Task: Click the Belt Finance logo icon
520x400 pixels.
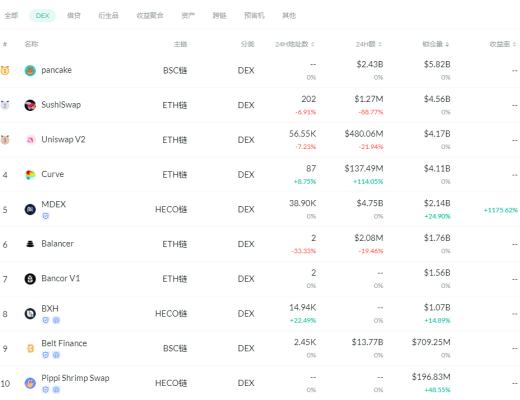Action: [30, 348]
